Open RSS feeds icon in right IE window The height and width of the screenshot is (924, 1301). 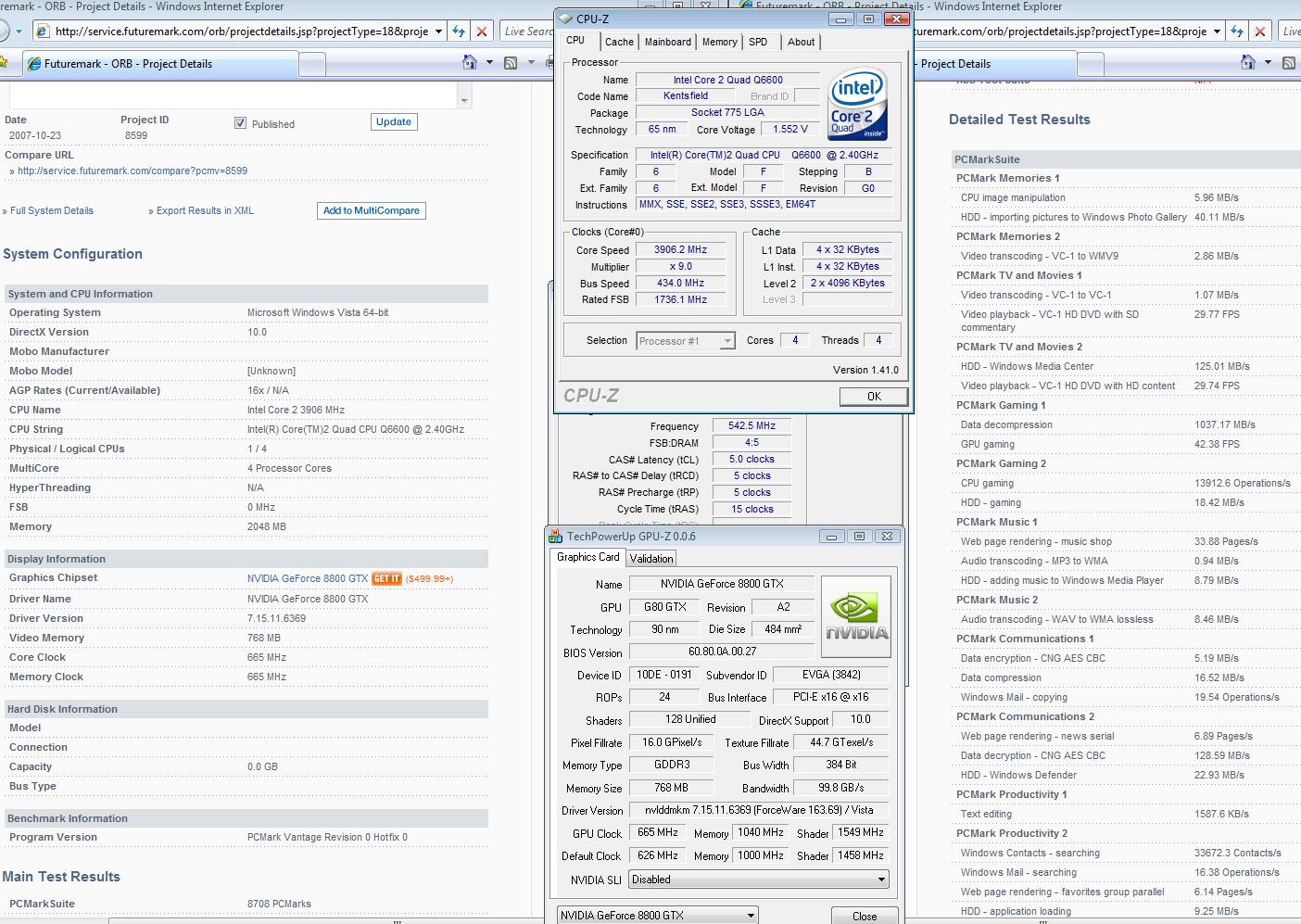coord(1289,63)
